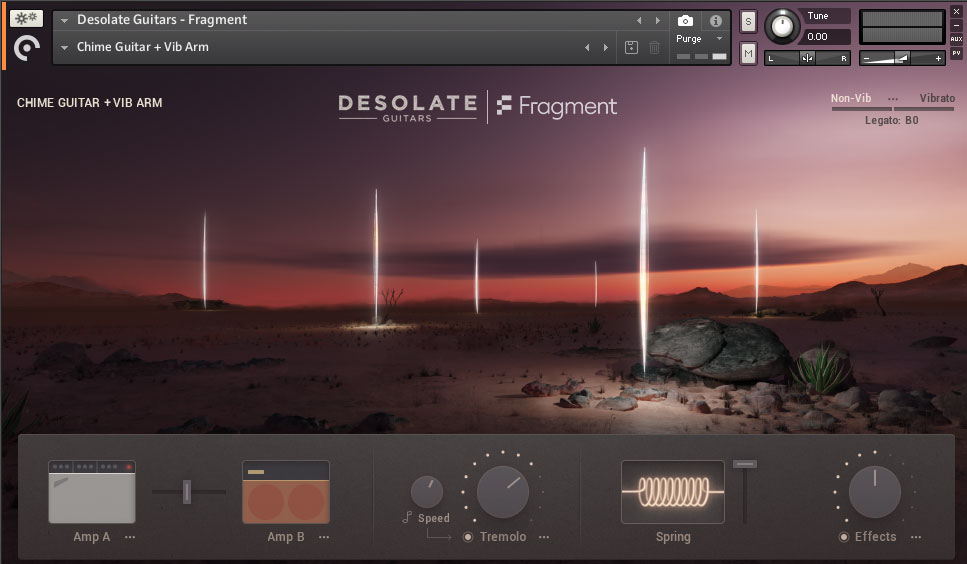Save the snapshot with the disk icon
The width and height of the screenshot is (967, 564).
click(631, 47)
